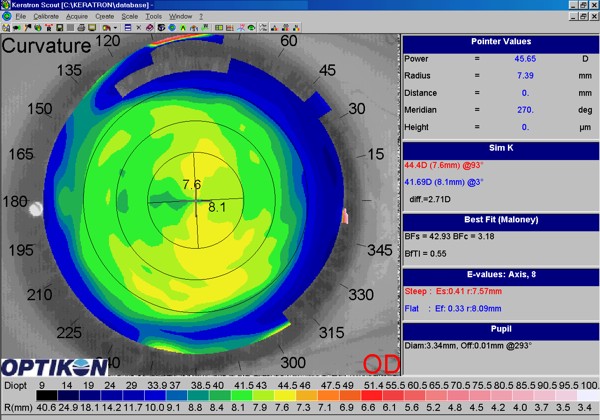
Task: Expand the small dropdown arrow in the toolbar
Action: click(115, 28)
